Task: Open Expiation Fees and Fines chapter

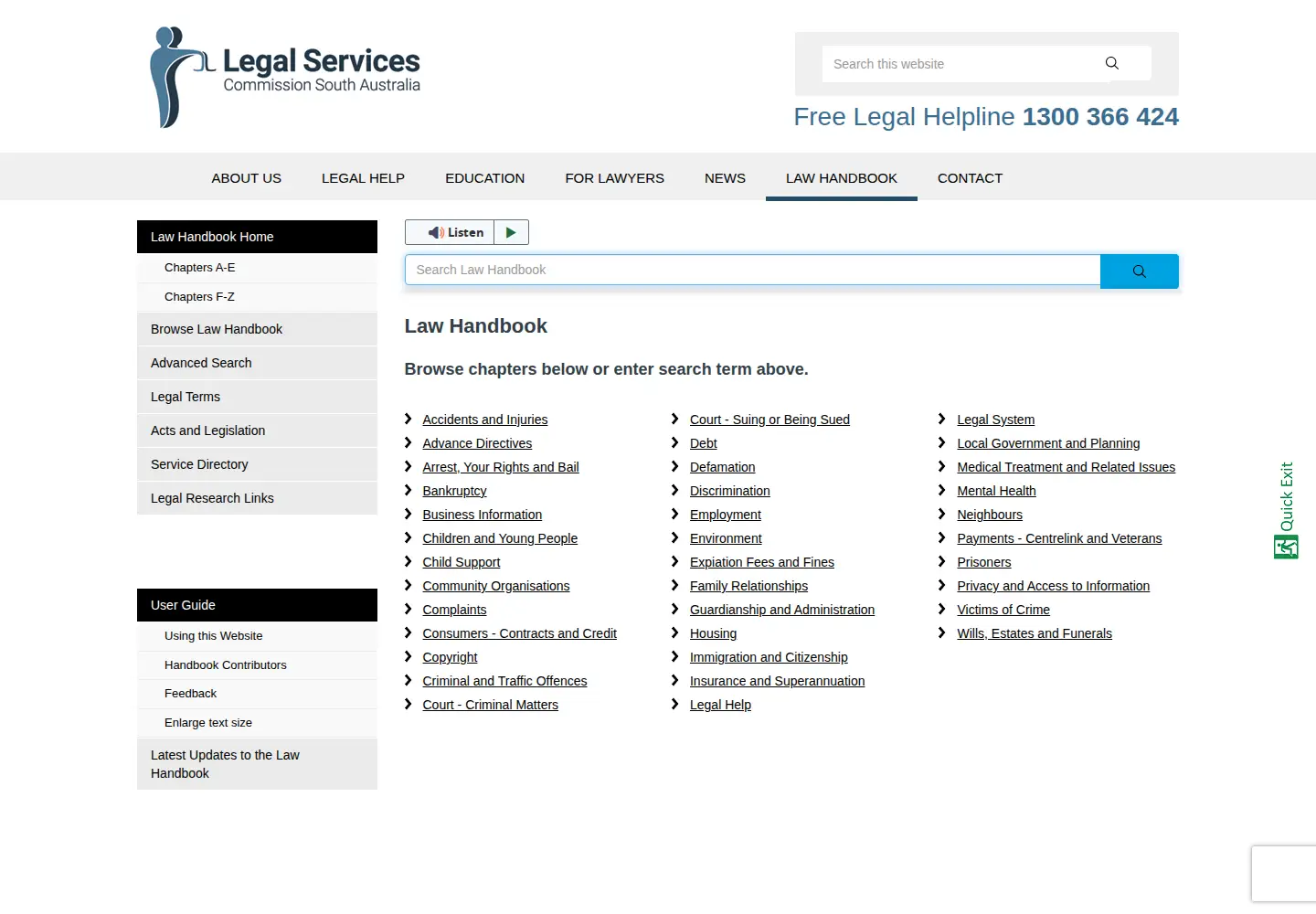Action: (x=762, y=562)
